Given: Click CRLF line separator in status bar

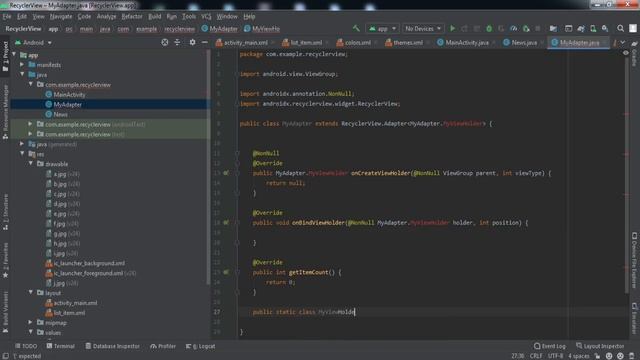Looking at the screenshot, I should 536,356.
